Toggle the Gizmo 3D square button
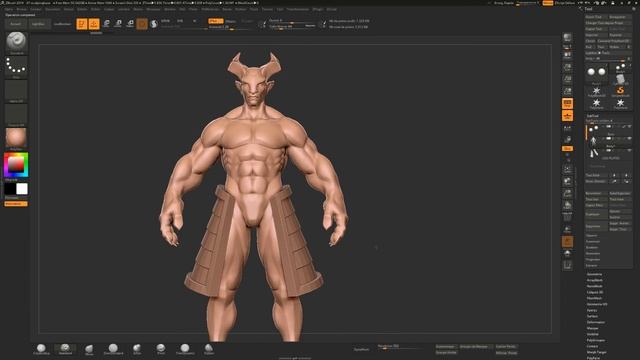 tap(142, 24)
